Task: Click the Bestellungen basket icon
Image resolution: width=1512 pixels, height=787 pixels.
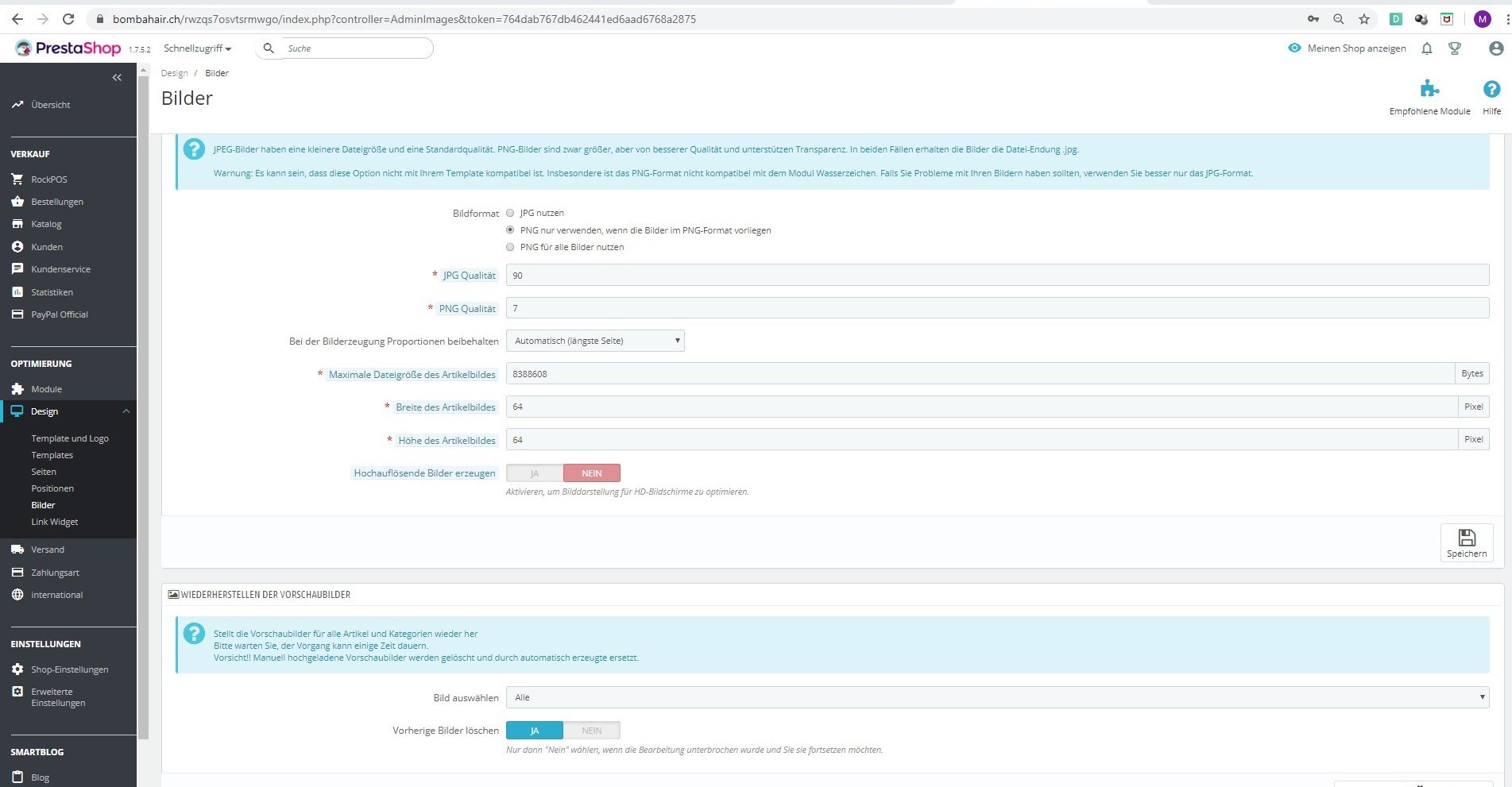Action: click(17, 202)
